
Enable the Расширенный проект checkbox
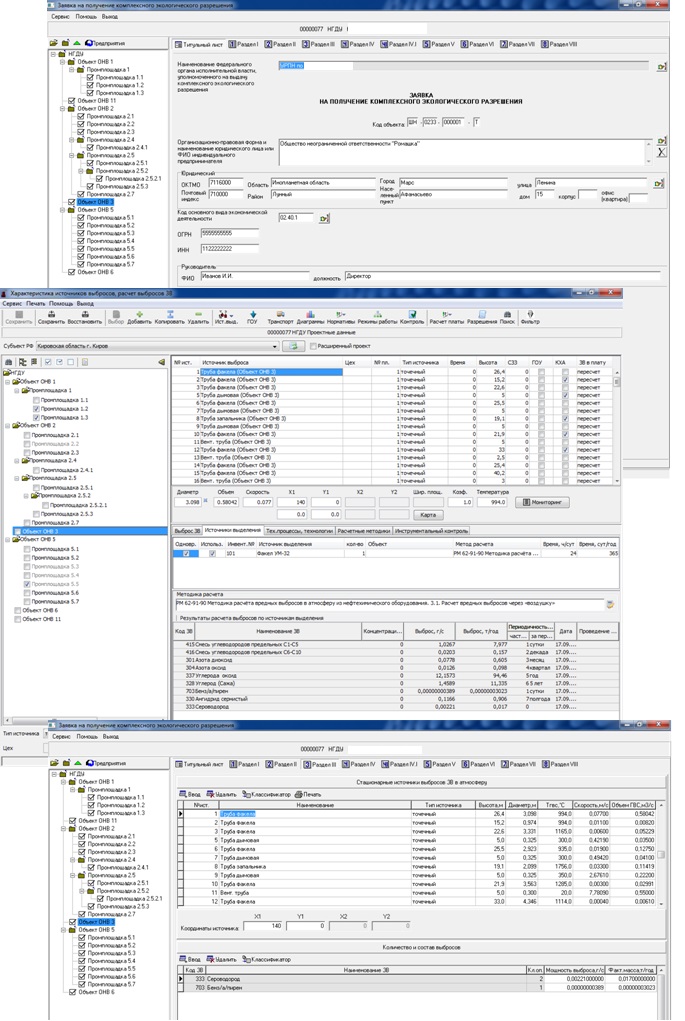(313, 346)
